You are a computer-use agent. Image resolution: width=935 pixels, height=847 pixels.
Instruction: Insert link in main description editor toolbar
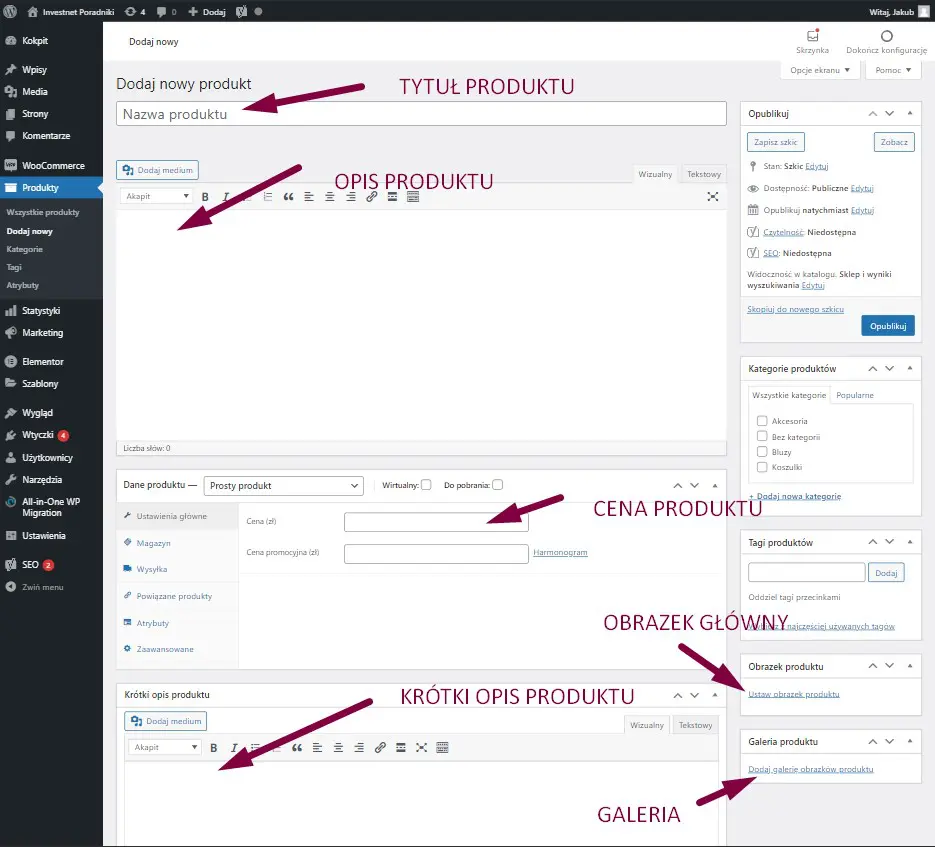pos(371,197)
